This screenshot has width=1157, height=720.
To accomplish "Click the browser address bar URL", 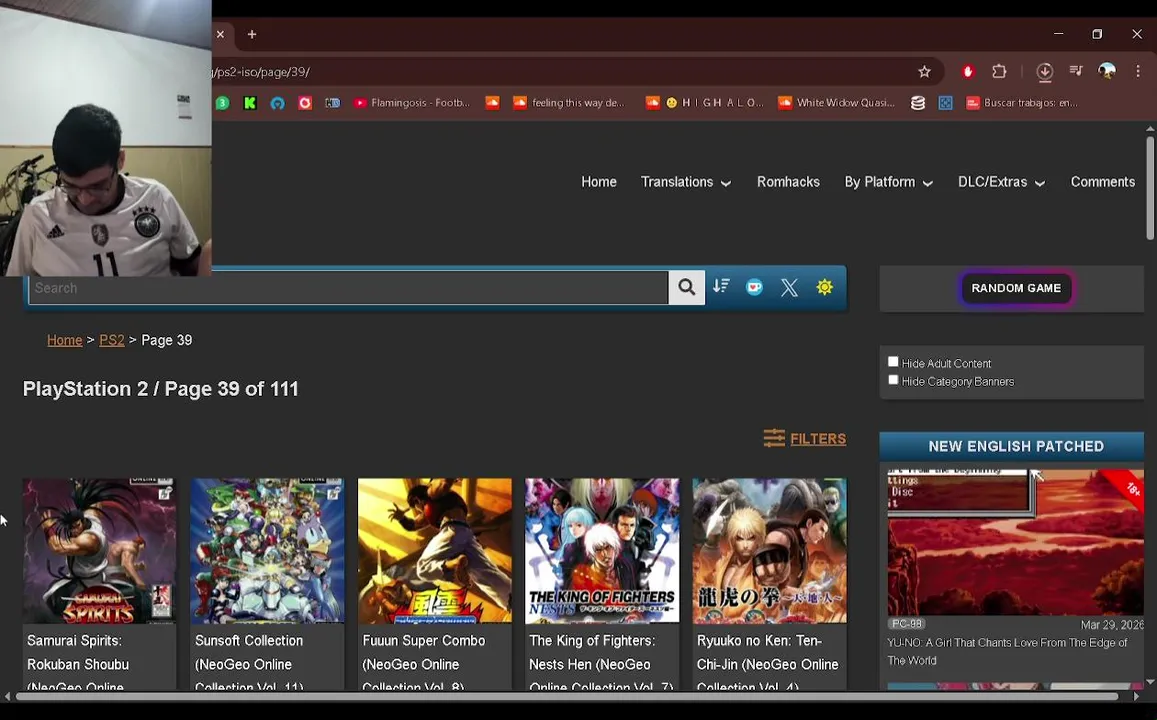I will tap(261, 72).
